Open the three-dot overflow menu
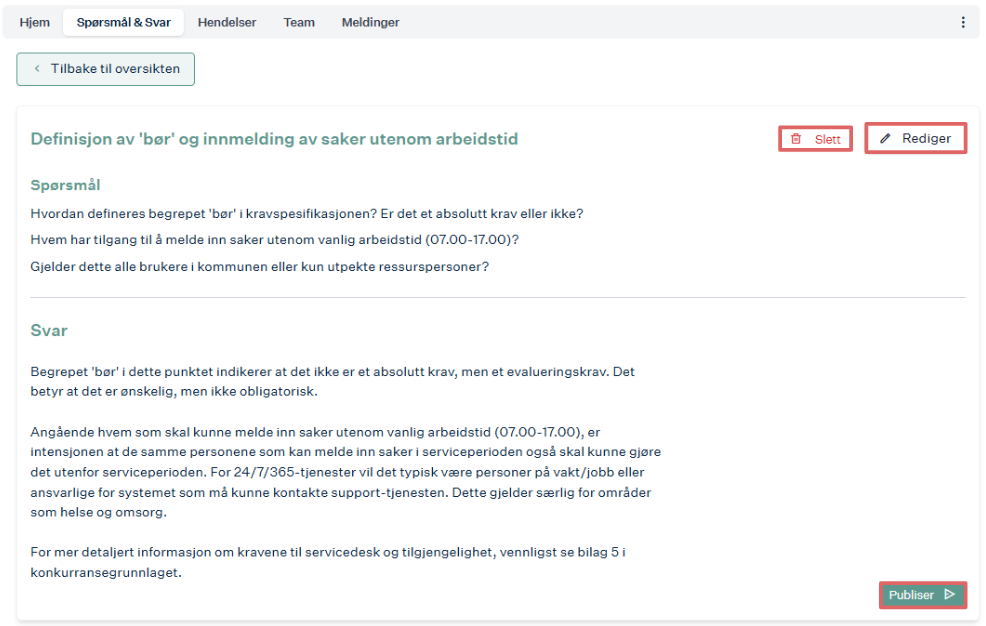986x626 pixels. click(963, 23)
